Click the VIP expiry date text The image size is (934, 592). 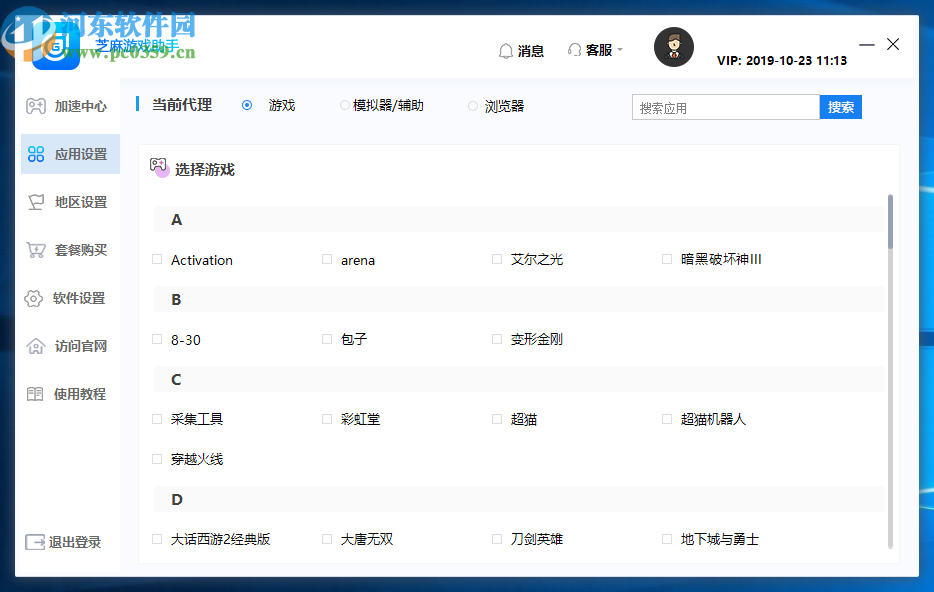[782, 61]
